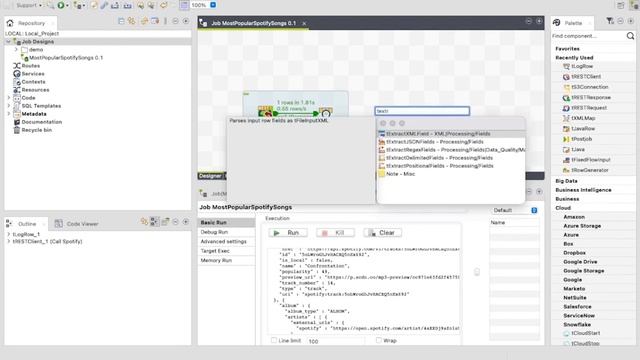Image resolution: width=640 pixels, height=360 pixels.
Task: Click the Routes icon in Repository
Action: point(17,66)
